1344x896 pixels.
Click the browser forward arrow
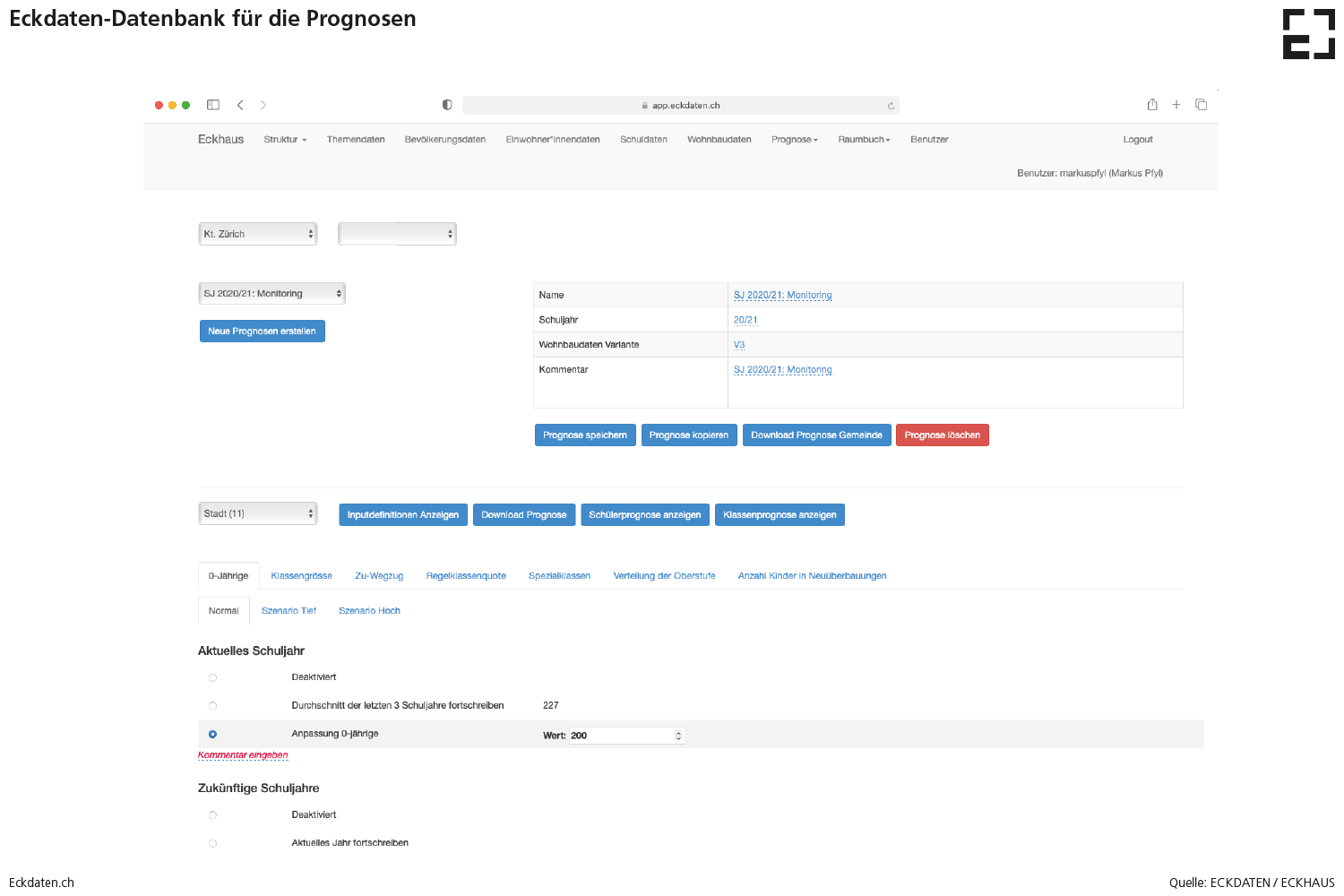263,105
